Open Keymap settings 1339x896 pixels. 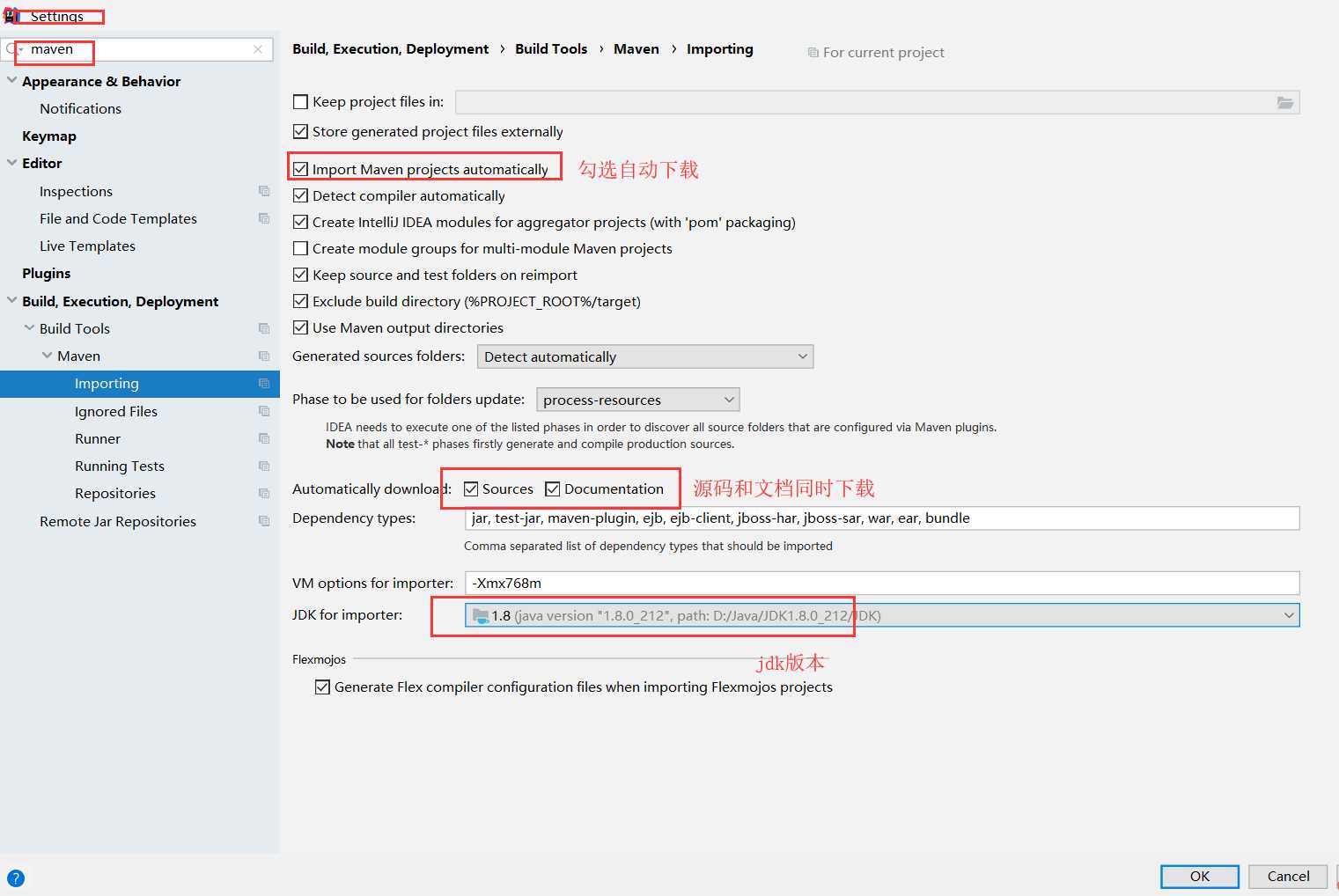[49, 136]
